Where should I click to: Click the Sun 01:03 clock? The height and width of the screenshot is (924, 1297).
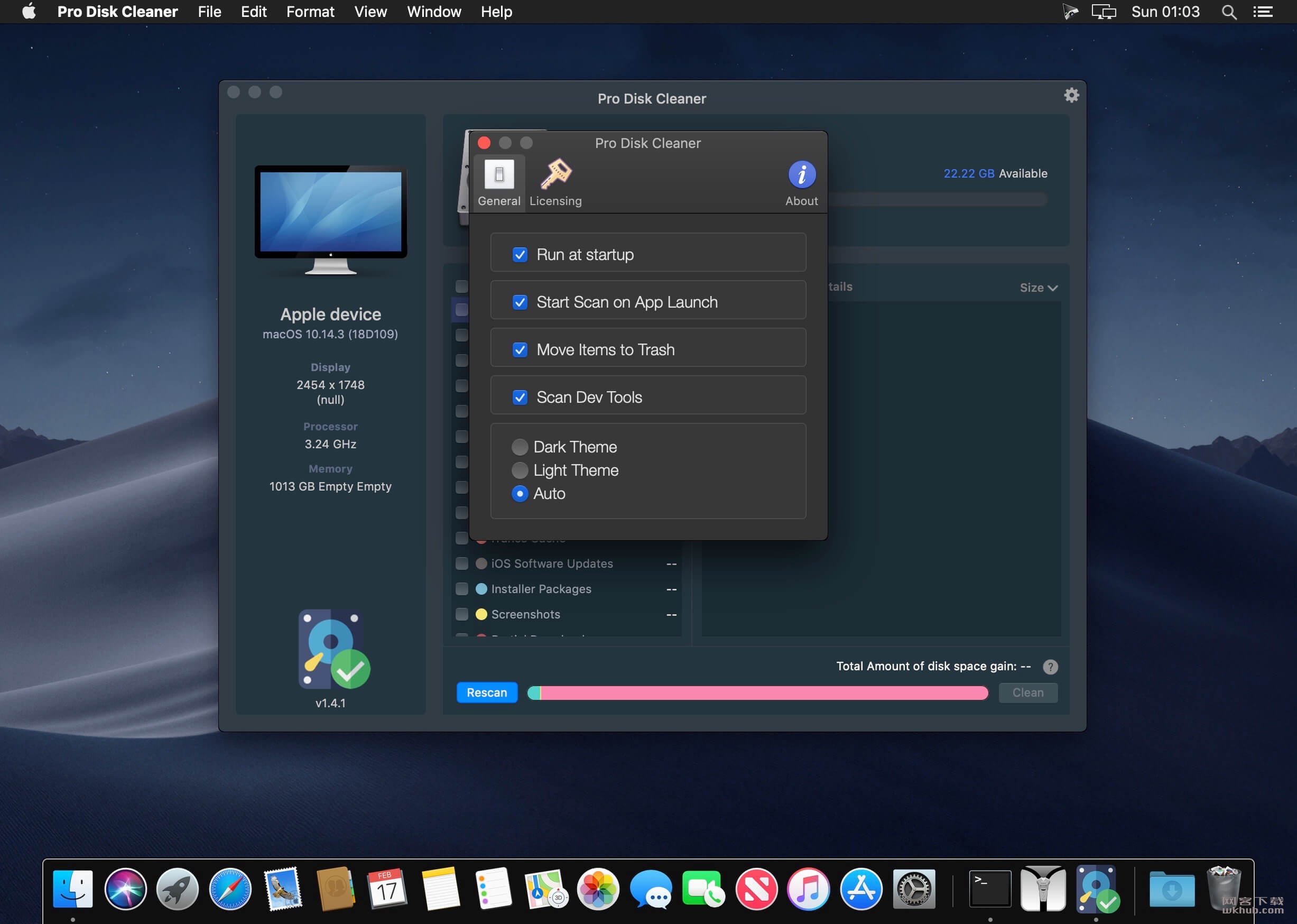point(1165,12)
